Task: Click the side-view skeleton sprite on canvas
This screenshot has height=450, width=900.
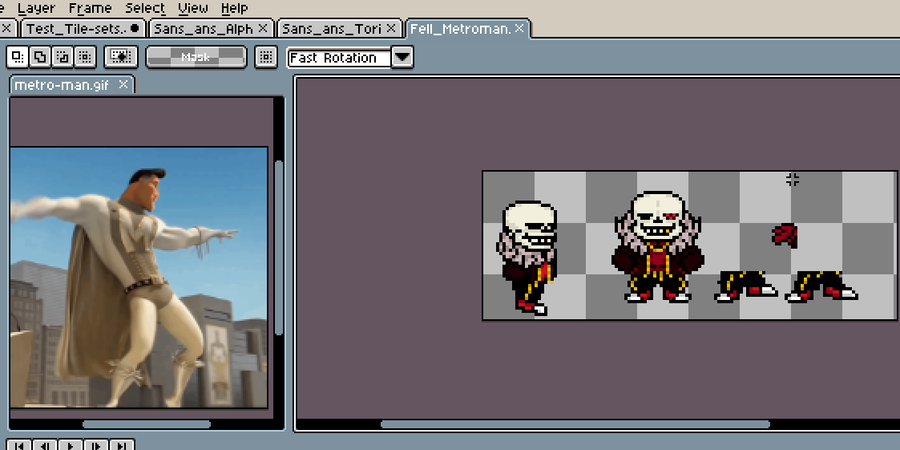Action: pos(527,257)
